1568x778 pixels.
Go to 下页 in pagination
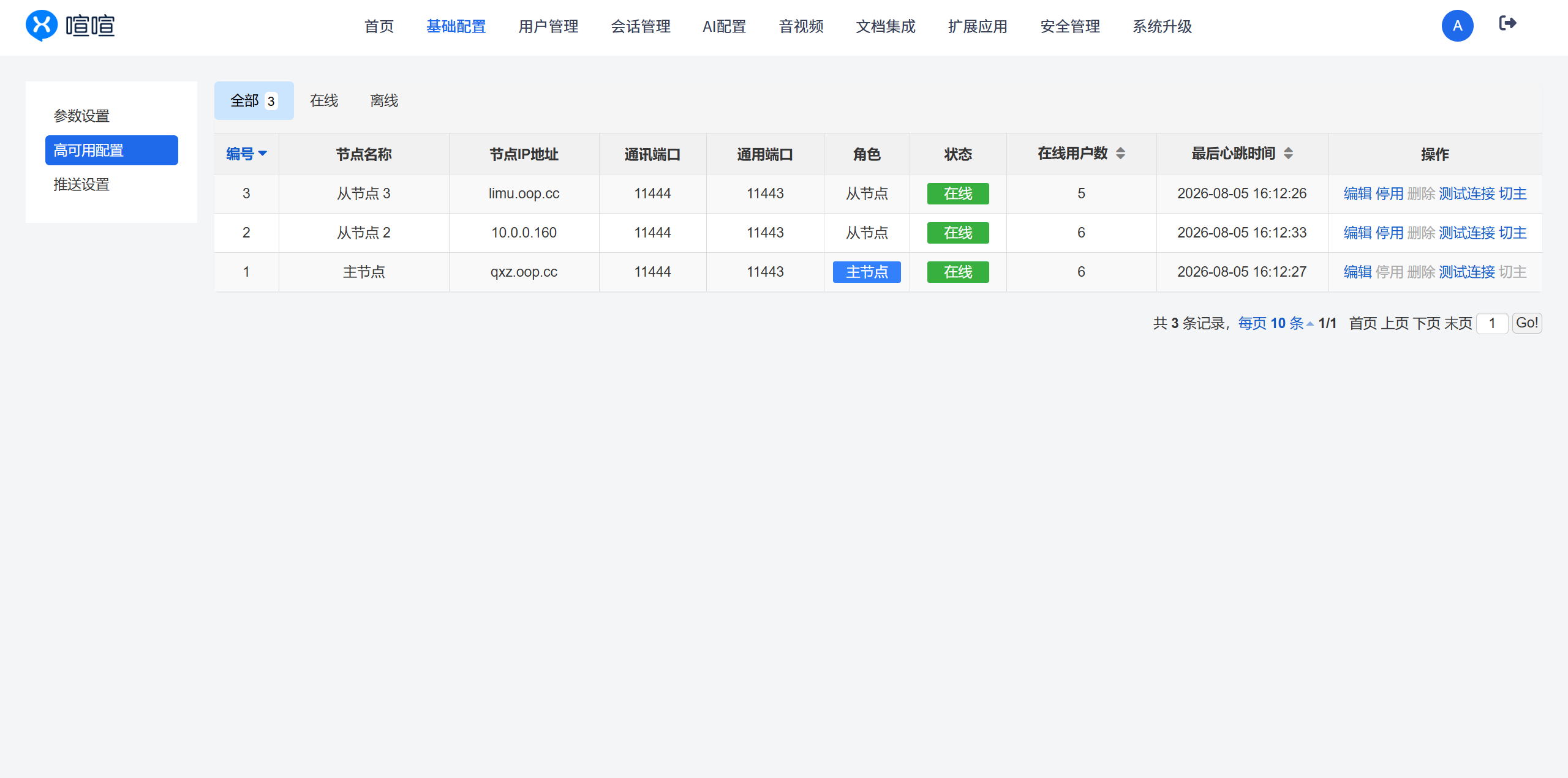click(x=1427, y=323)
